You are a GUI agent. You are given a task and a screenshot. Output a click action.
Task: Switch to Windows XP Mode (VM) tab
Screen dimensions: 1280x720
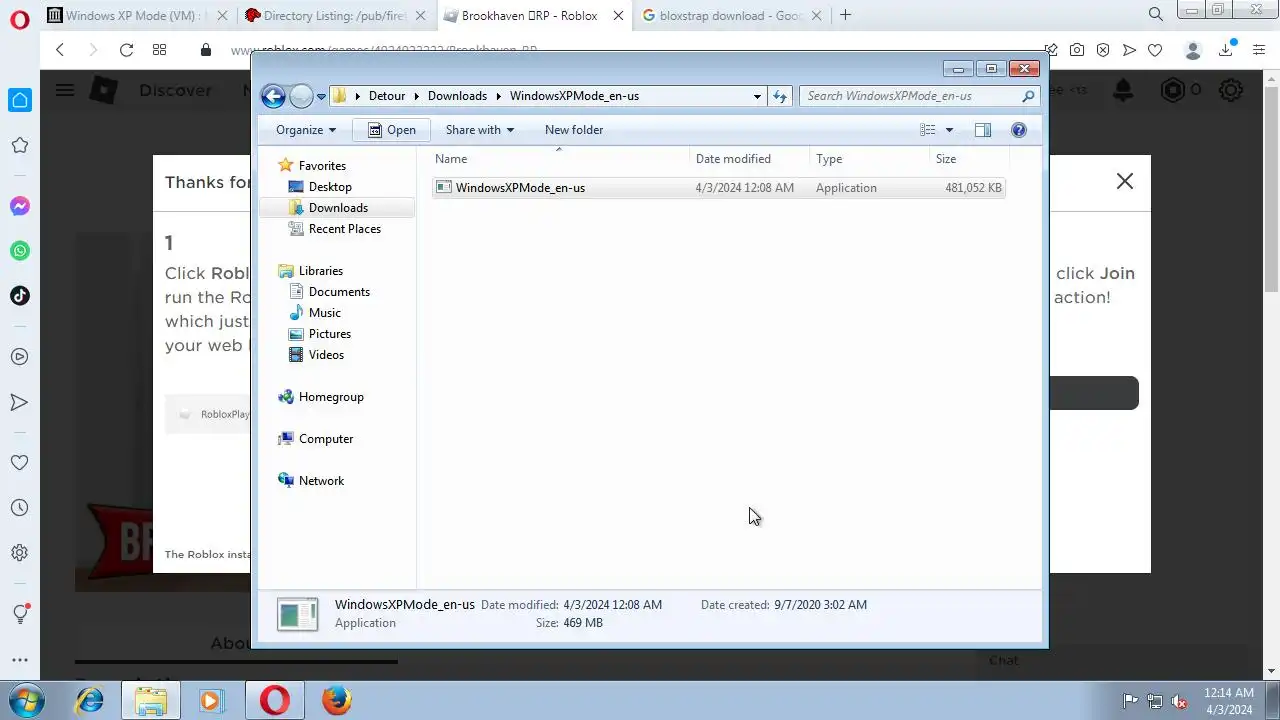click(x=135, y=15)
